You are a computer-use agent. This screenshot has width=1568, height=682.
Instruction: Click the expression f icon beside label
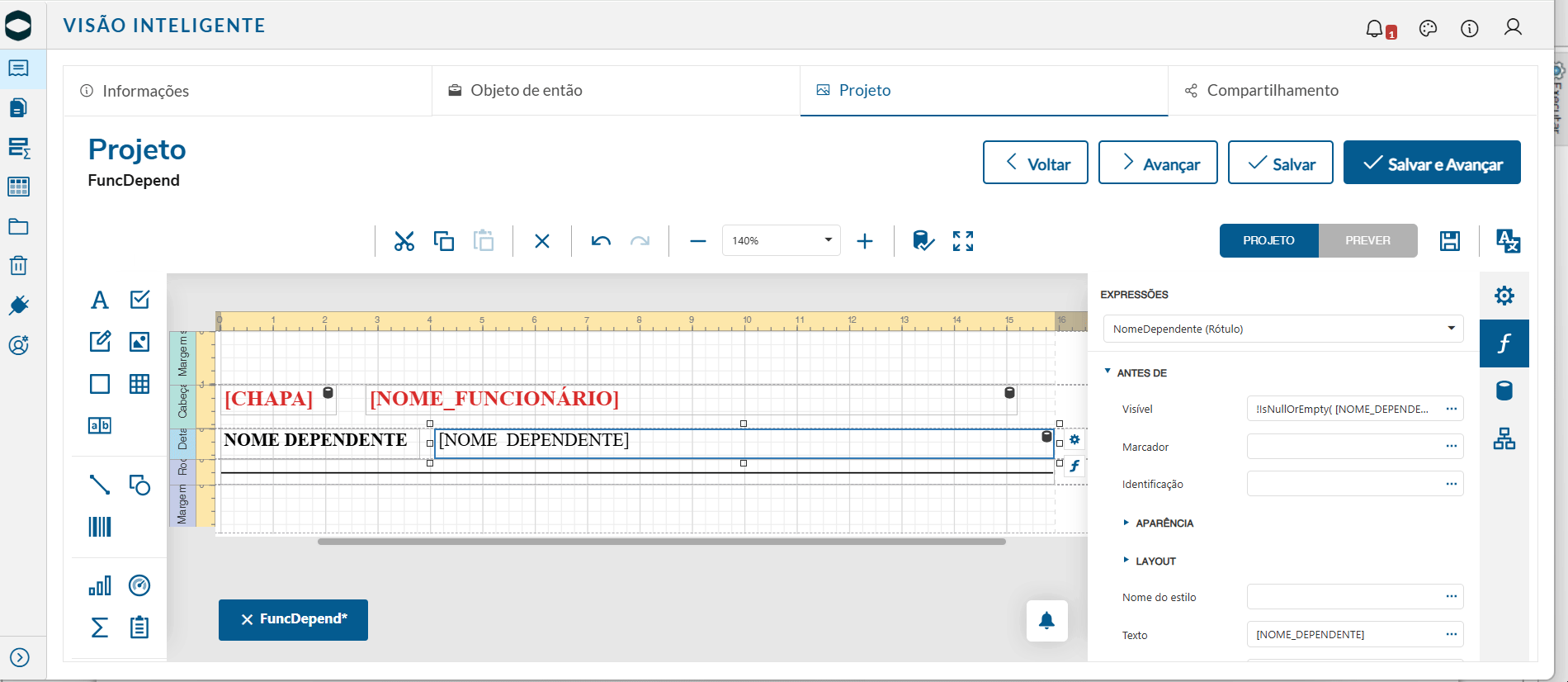[1074, 467]
